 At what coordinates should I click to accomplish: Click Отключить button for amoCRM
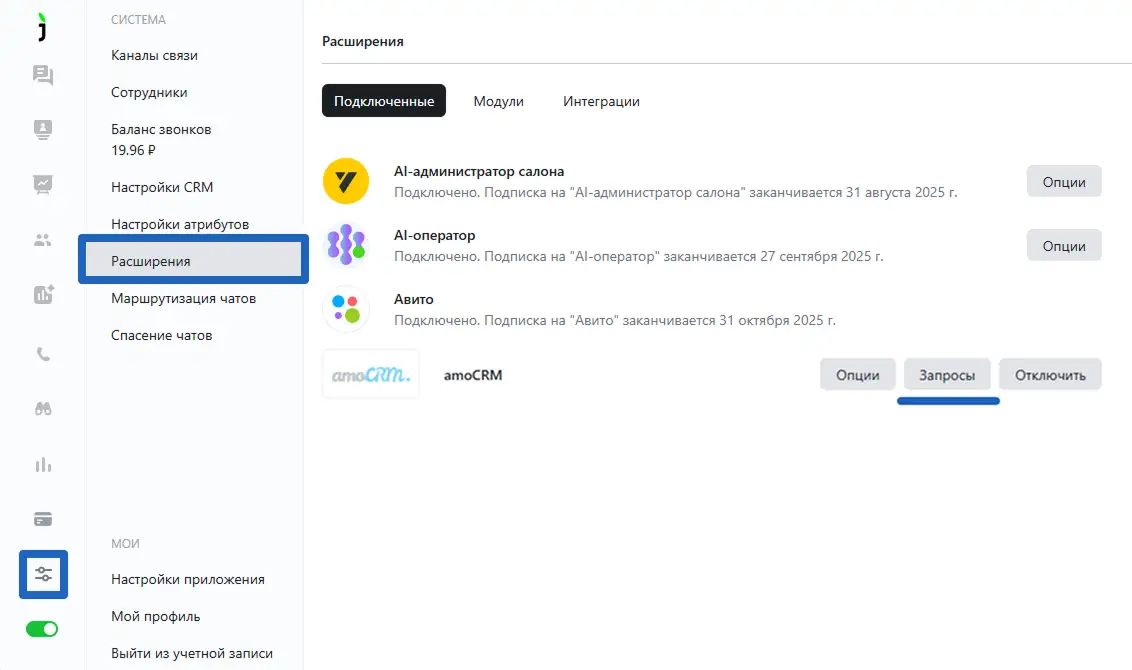(1050, 375)
